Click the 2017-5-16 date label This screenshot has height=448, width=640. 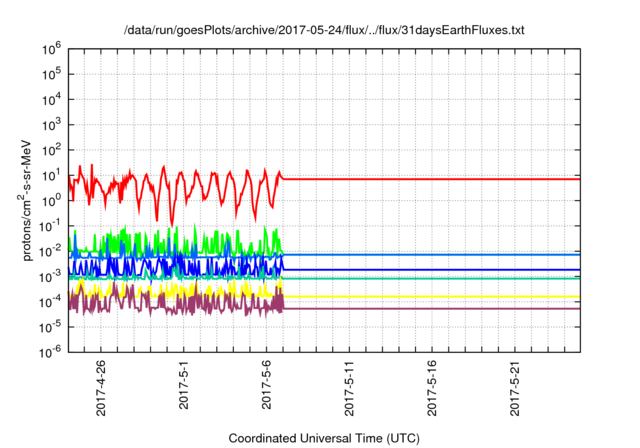point(432,388)
